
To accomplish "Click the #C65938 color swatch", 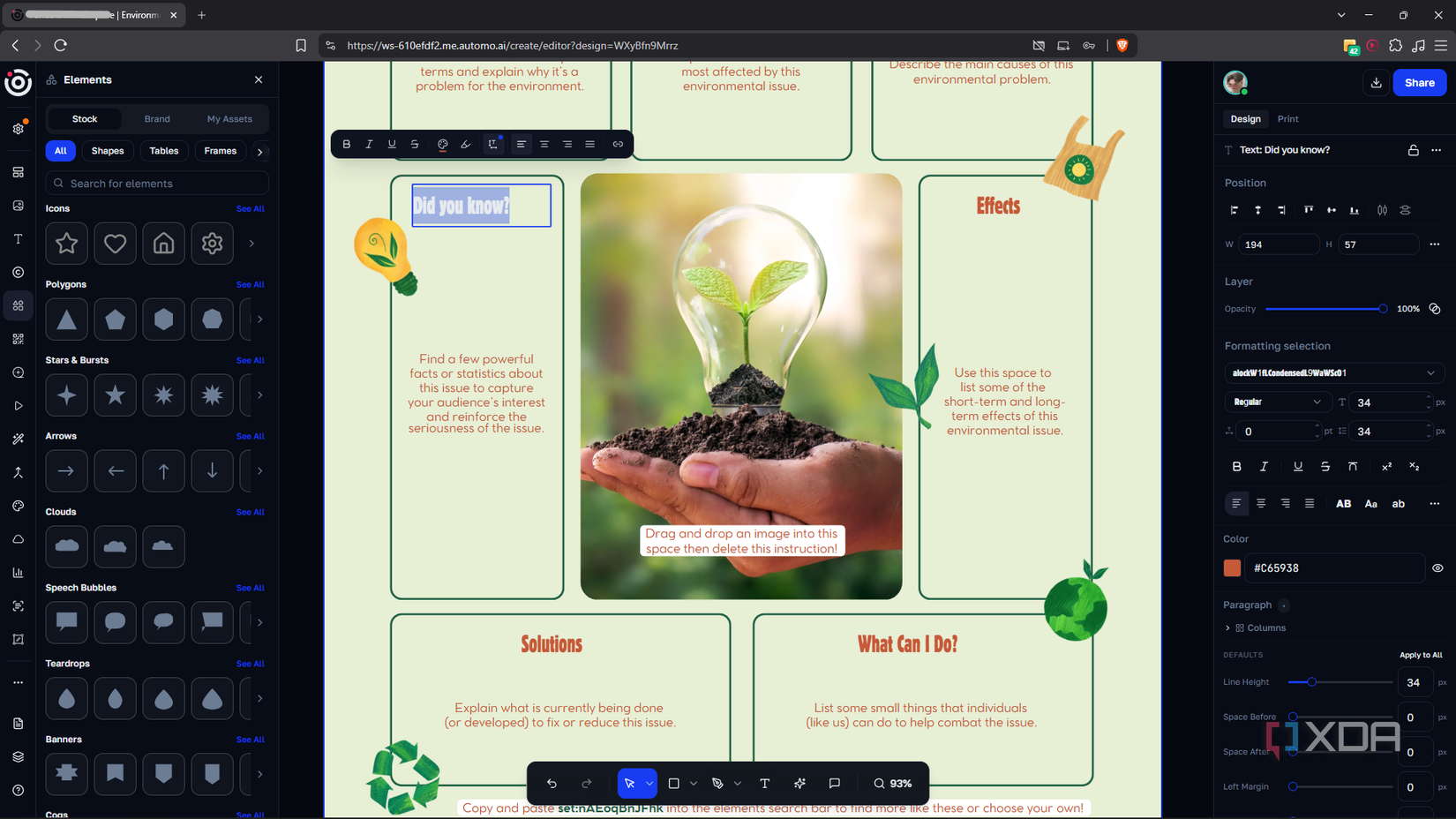I will click(1232, 568).
